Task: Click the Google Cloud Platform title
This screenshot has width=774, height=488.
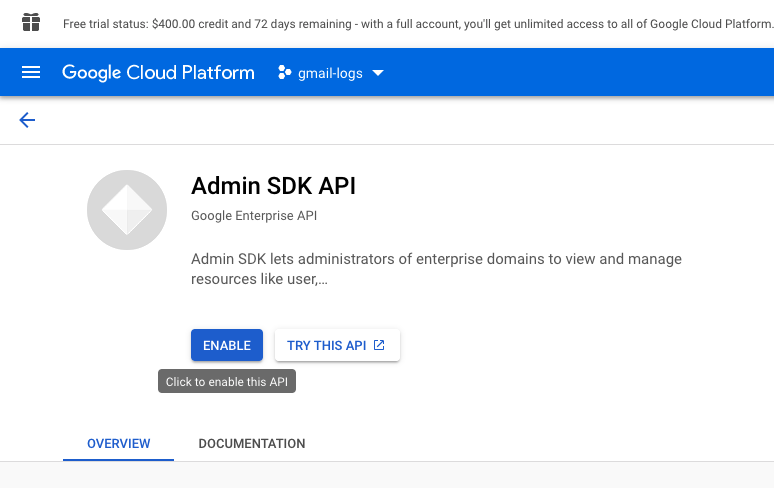Action: coord(158,73)
